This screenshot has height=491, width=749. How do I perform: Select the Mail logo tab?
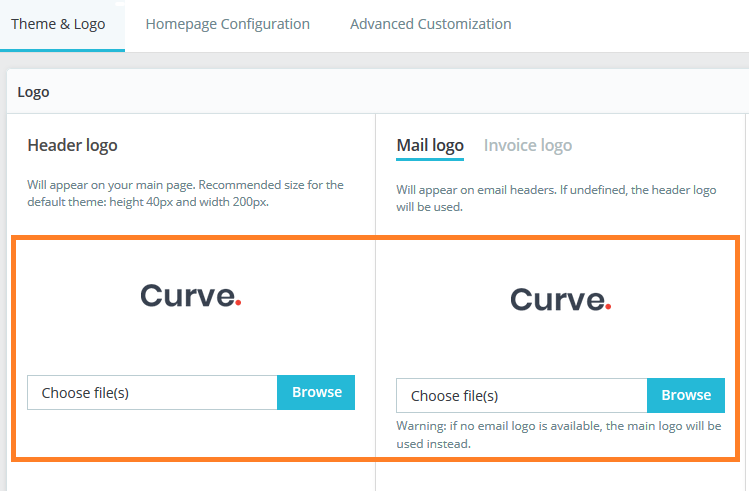[x=430, y=146]
